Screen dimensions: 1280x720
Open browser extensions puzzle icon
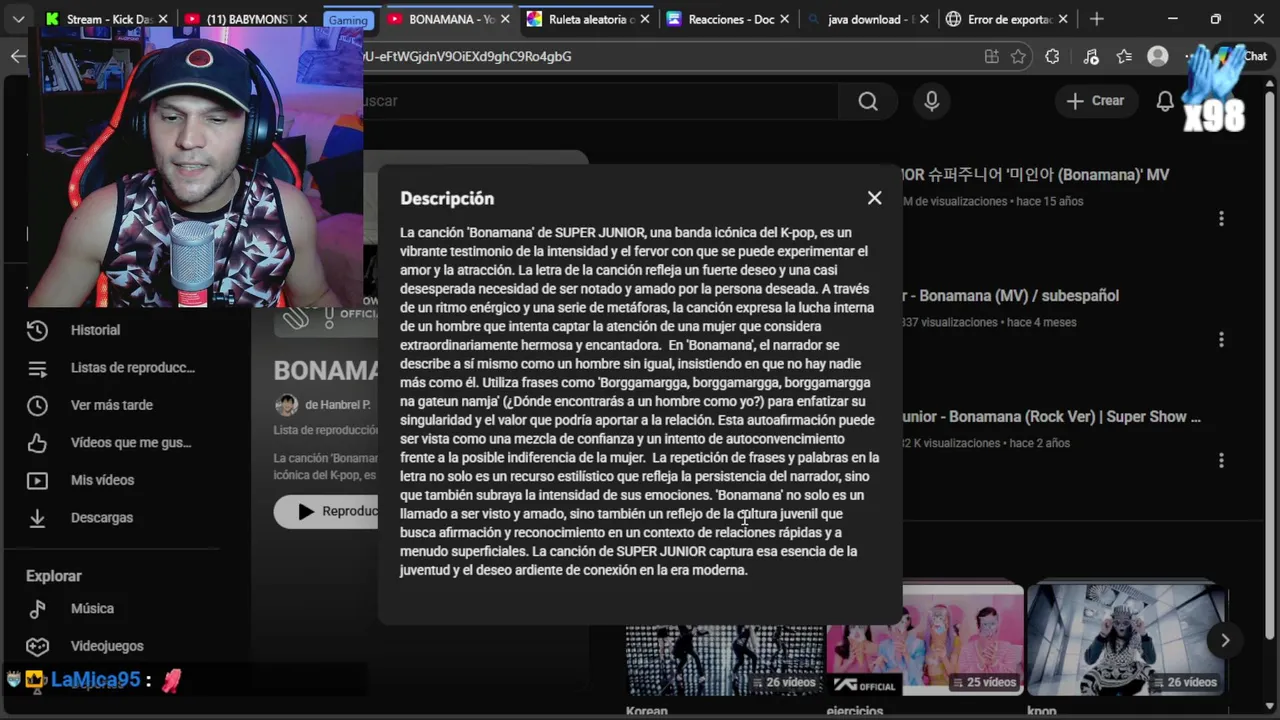point(1052,57)
